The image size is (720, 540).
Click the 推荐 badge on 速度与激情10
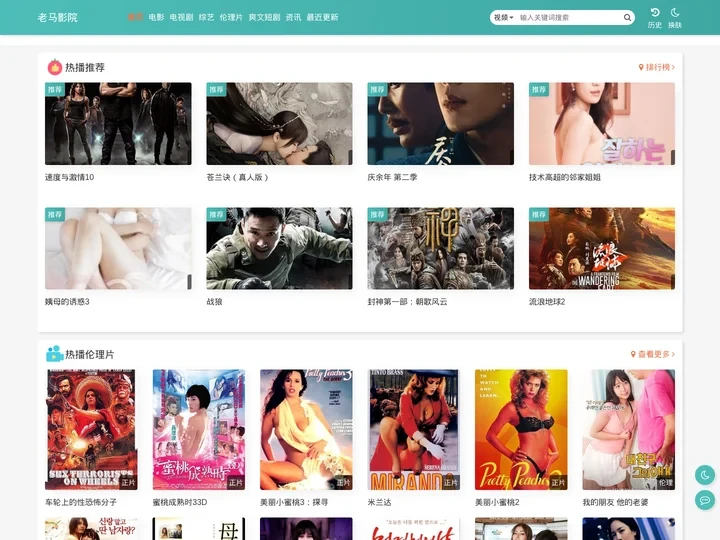55,90
